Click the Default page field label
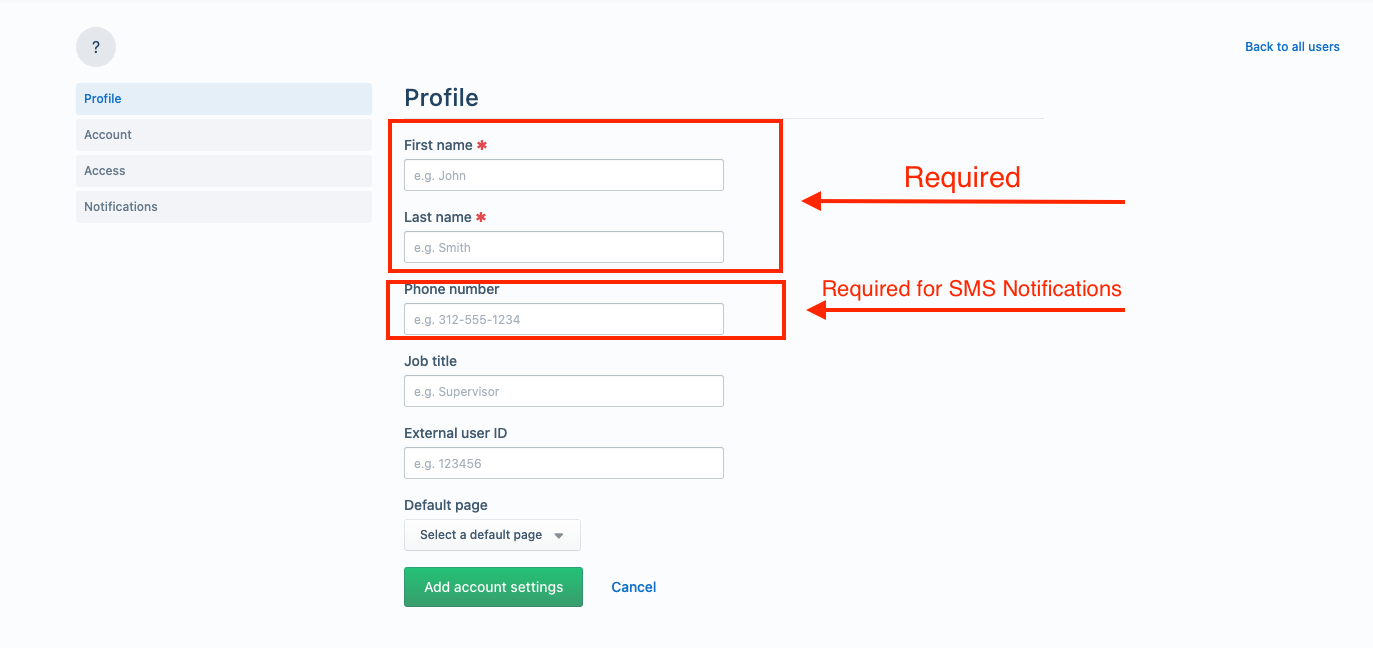The height and width of the screenshot is (648, 1373). [x=446, y=505]
